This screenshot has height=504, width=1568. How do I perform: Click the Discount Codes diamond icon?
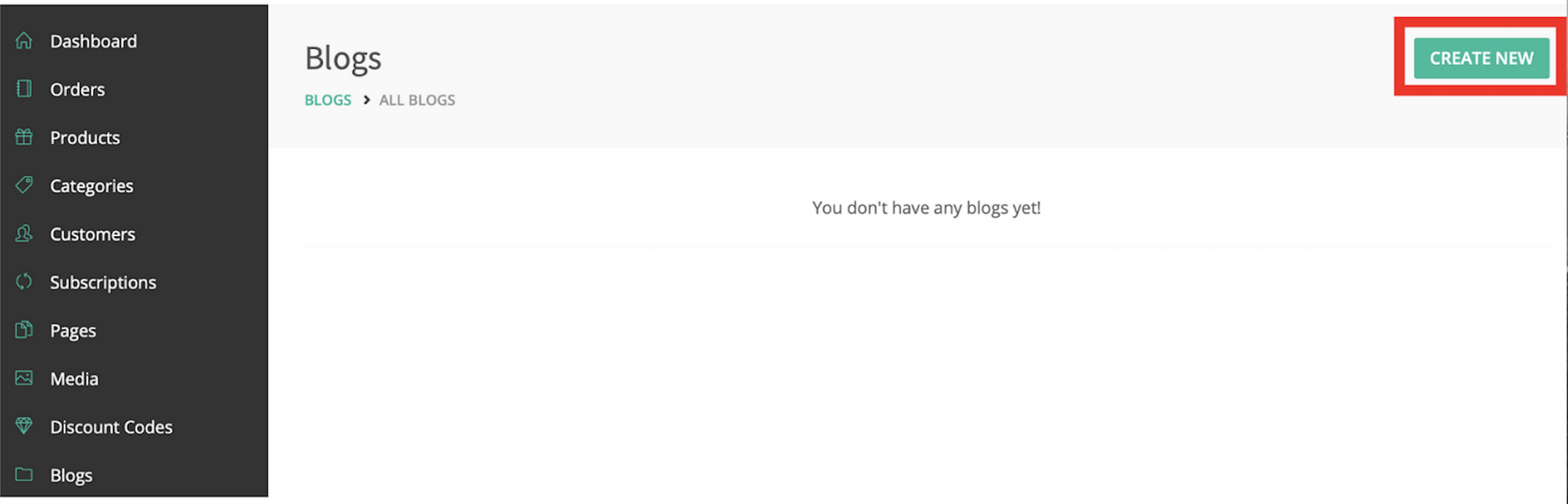[x=24, y=426]
